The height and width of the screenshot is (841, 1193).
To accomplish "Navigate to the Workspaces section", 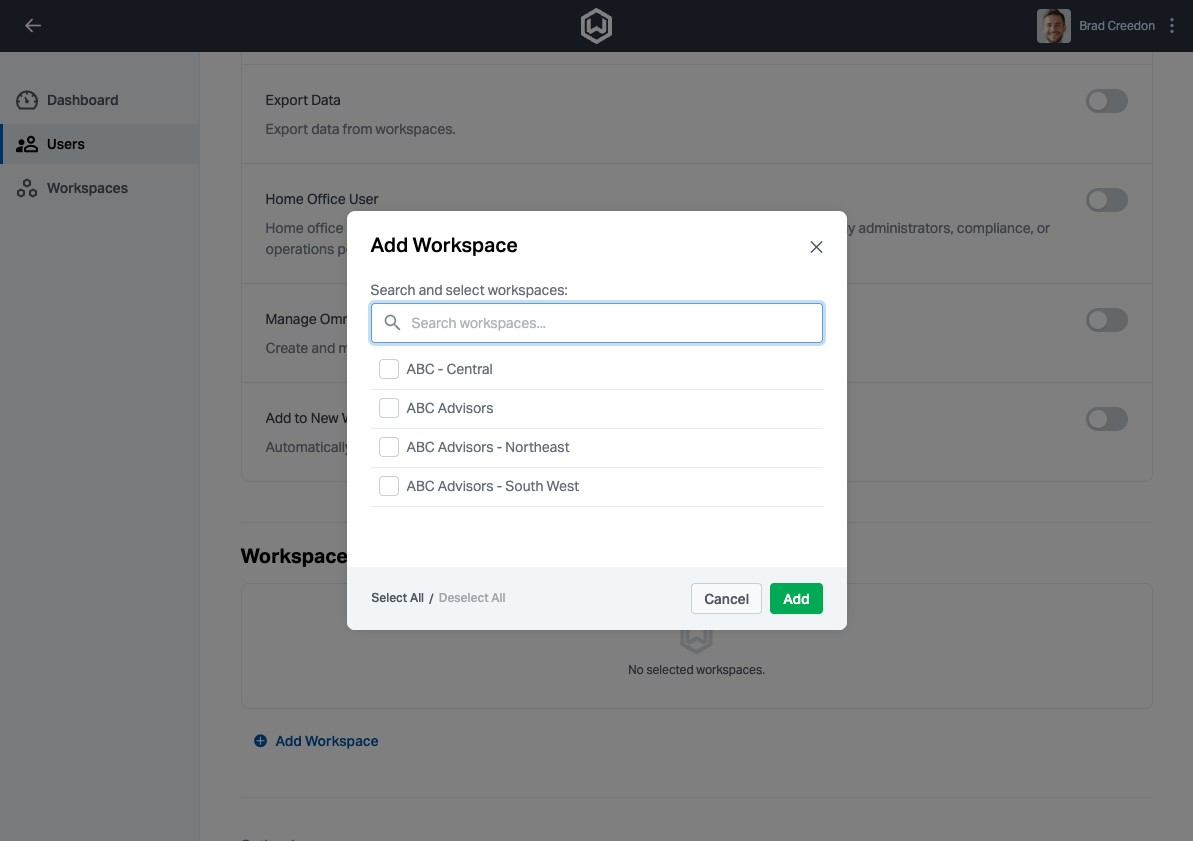I will click(x=87, y=188).
